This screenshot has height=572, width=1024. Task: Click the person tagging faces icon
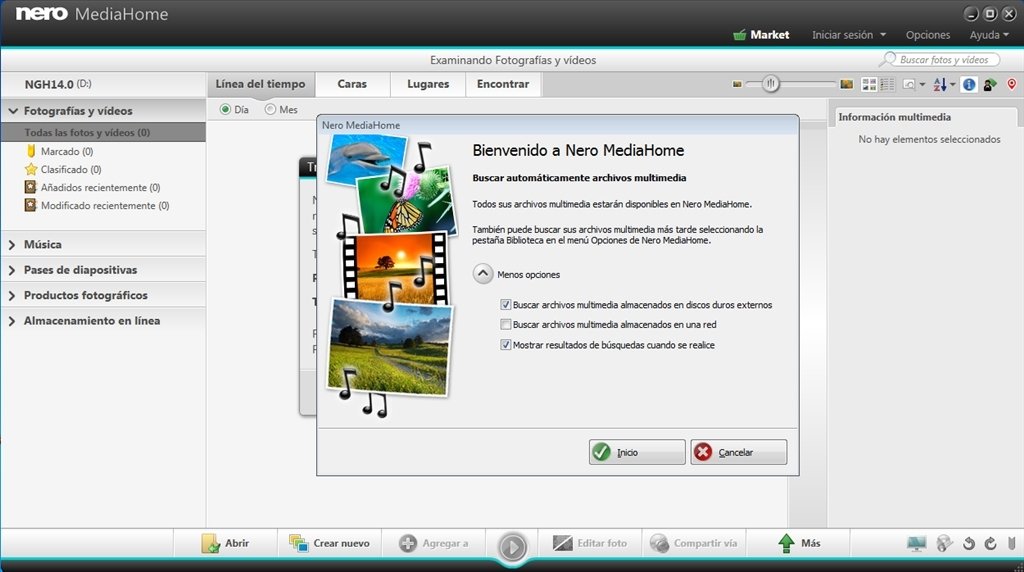coord(990,84)
